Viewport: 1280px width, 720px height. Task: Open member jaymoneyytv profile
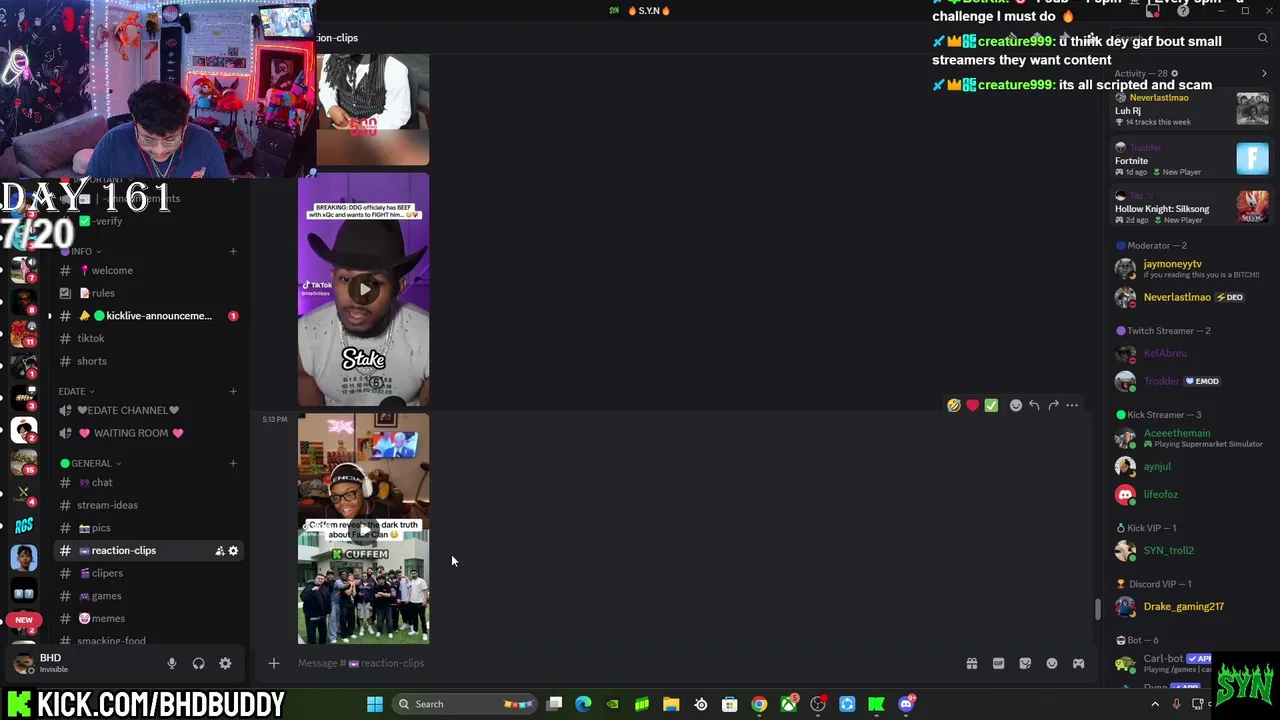coord(1190,268)
